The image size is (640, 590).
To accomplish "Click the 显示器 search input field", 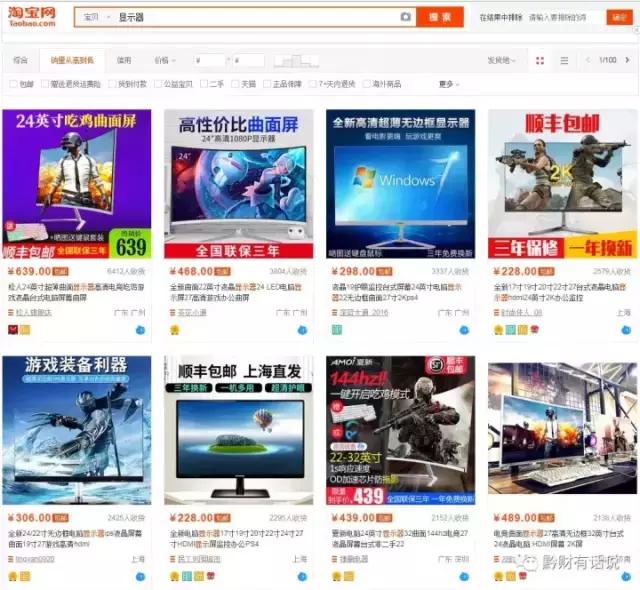I will click(257, 17).
